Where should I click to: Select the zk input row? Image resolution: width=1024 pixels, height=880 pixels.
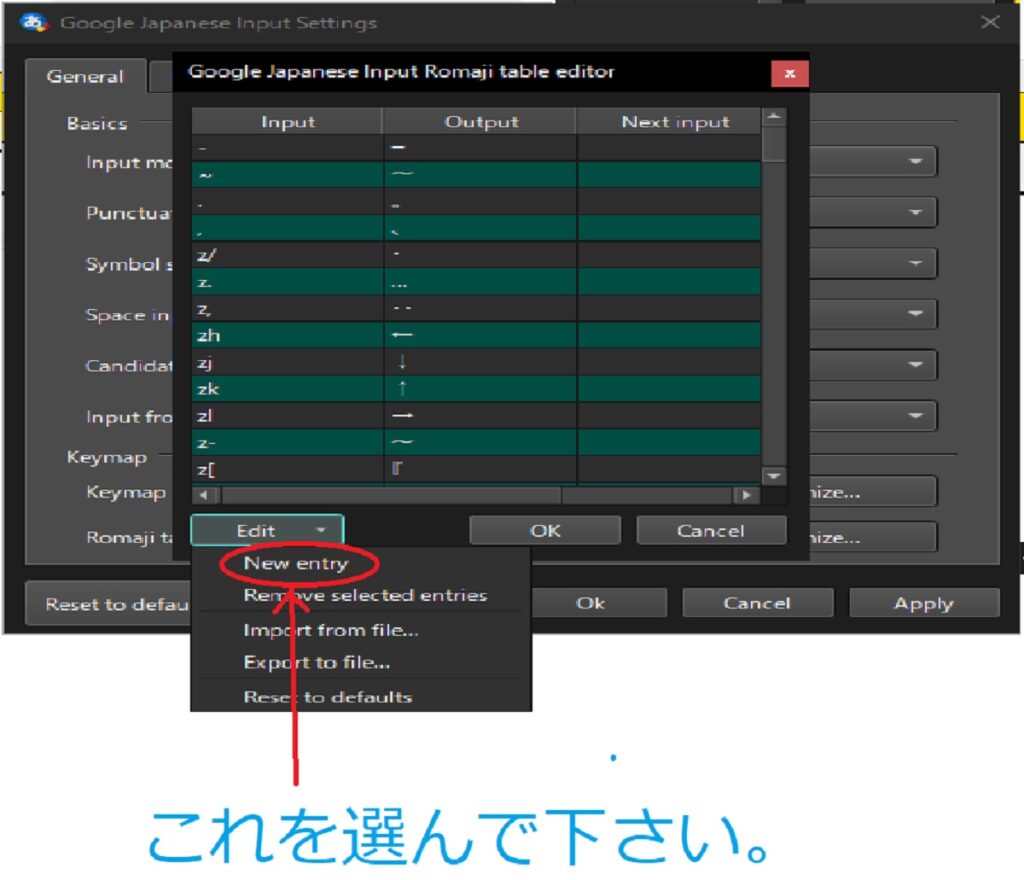pyautogui.click(x=476, y=388)
